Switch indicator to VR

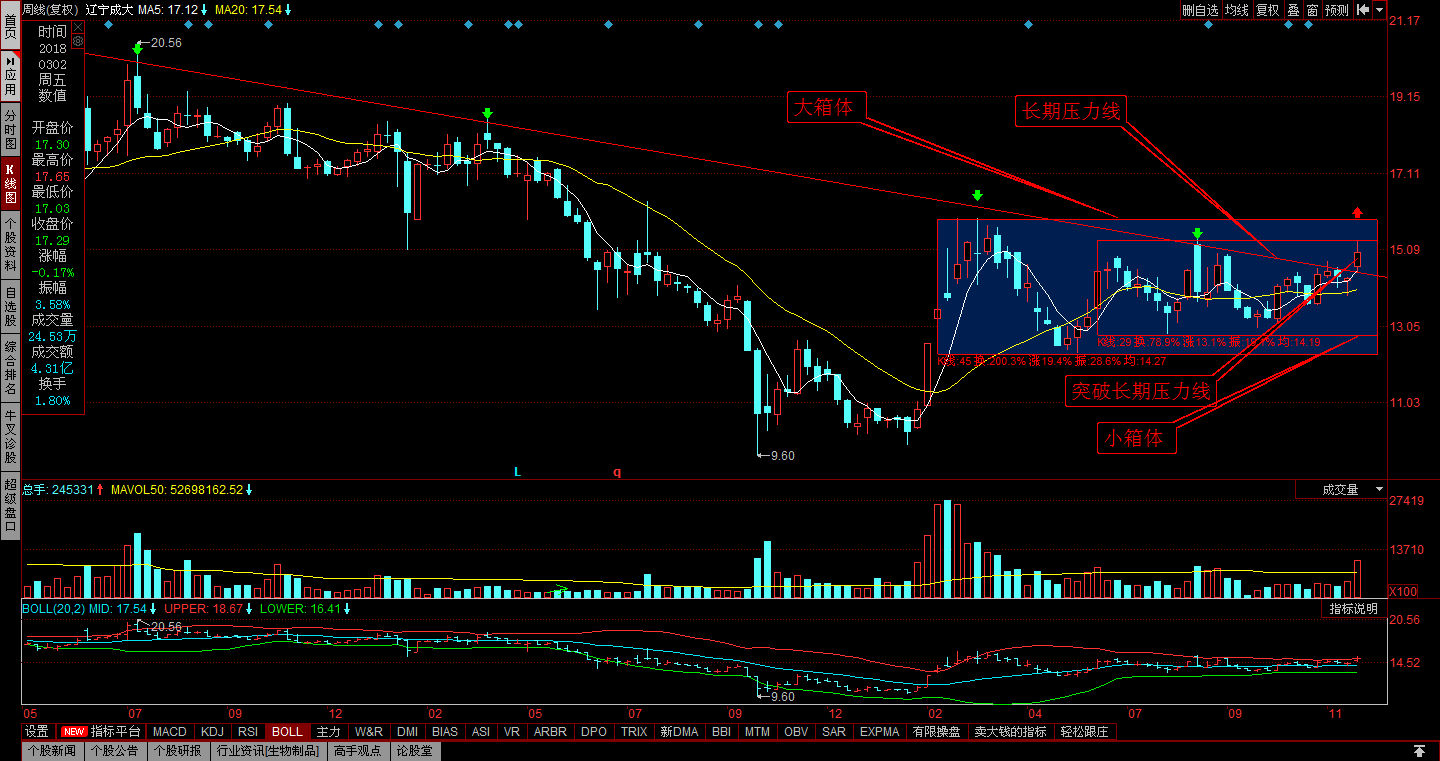tap(512, 732)
